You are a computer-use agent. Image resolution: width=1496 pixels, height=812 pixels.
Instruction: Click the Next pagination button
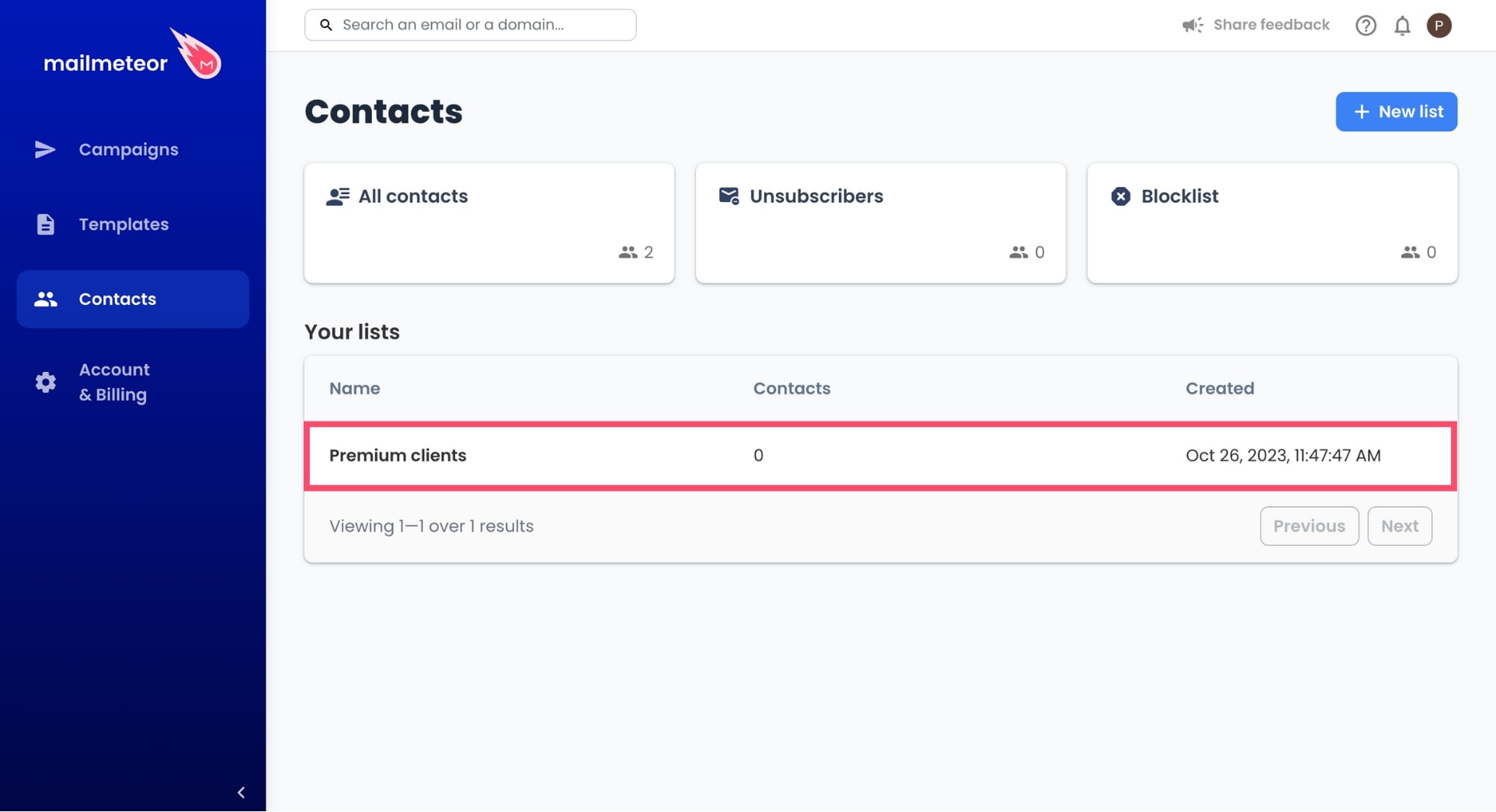[1399, 526]
